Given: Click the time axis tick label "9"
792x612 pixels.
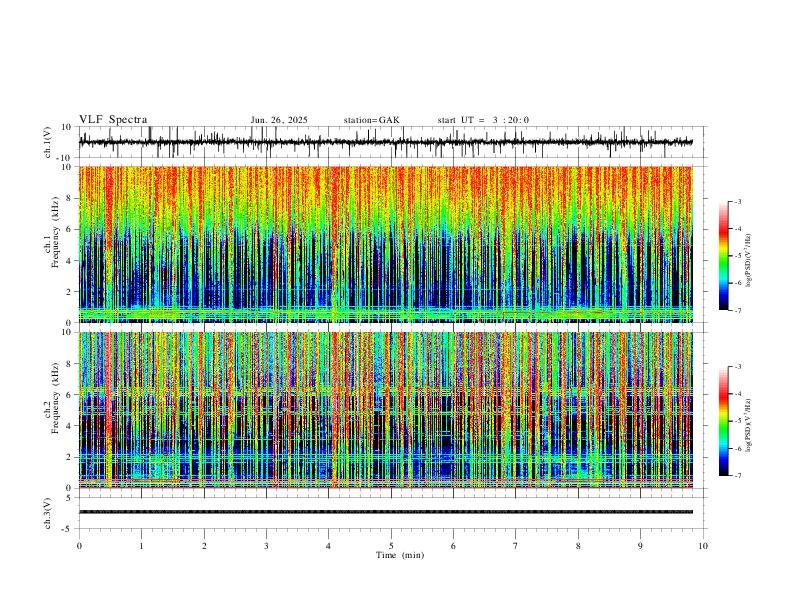Looking at the screenshot, I should click(640, 546).
